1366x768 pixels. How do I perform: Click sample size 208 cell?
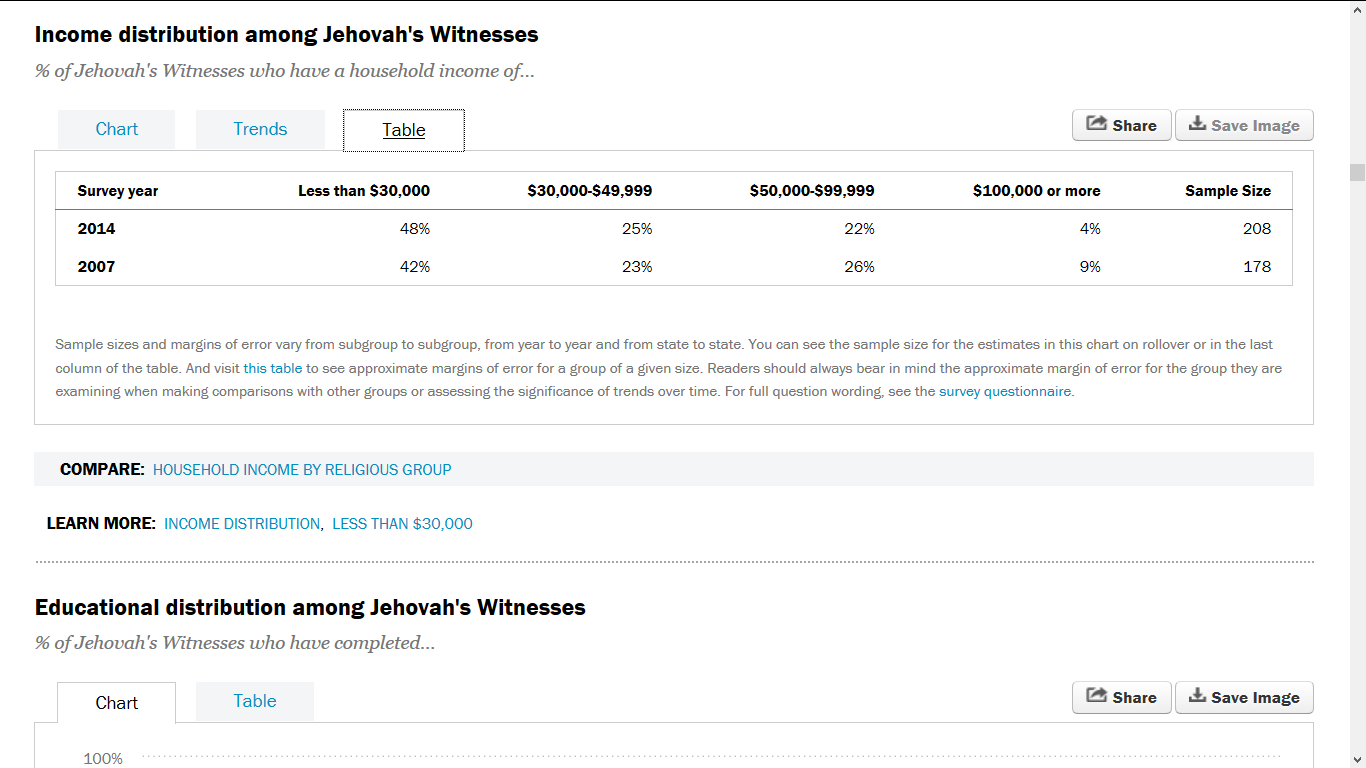1257,229
